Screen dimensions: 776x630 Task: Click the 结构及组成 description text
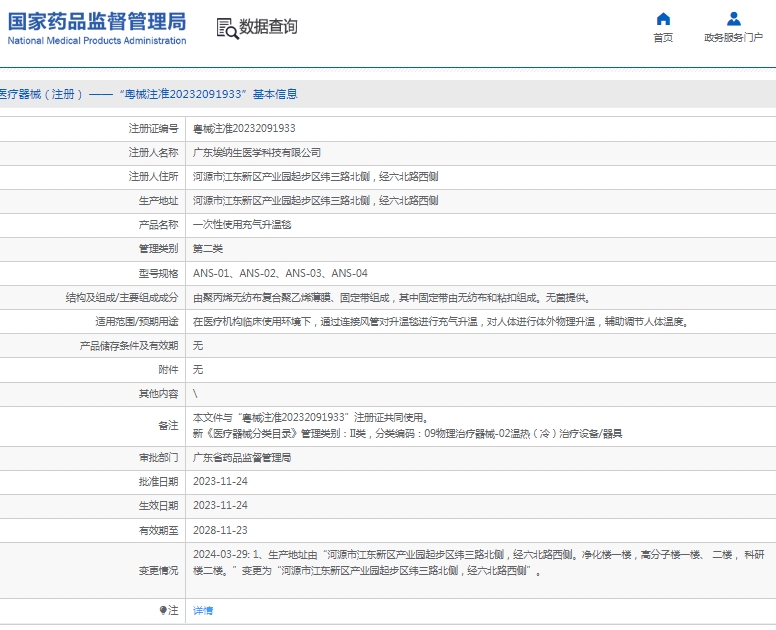(x=392, y=297)
